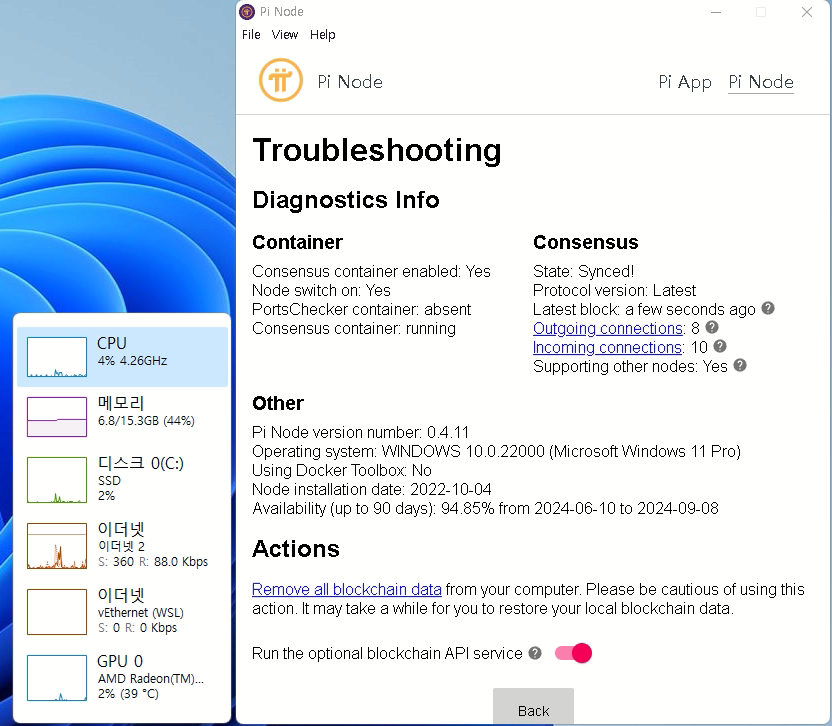Click 'Node installation date: 2022-10-04' text
832x726 pixels.
click(371, 489)
